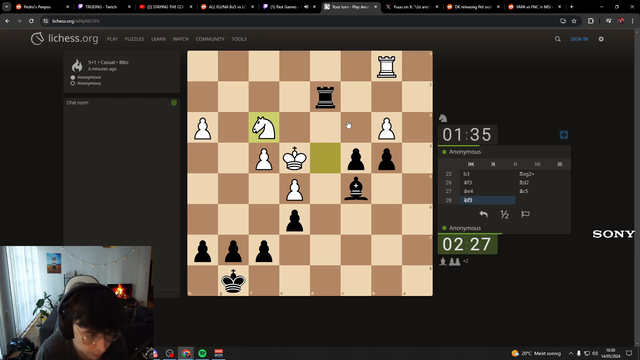
Task: Open the WATCH menu
Action: click(x=180, y=39)
